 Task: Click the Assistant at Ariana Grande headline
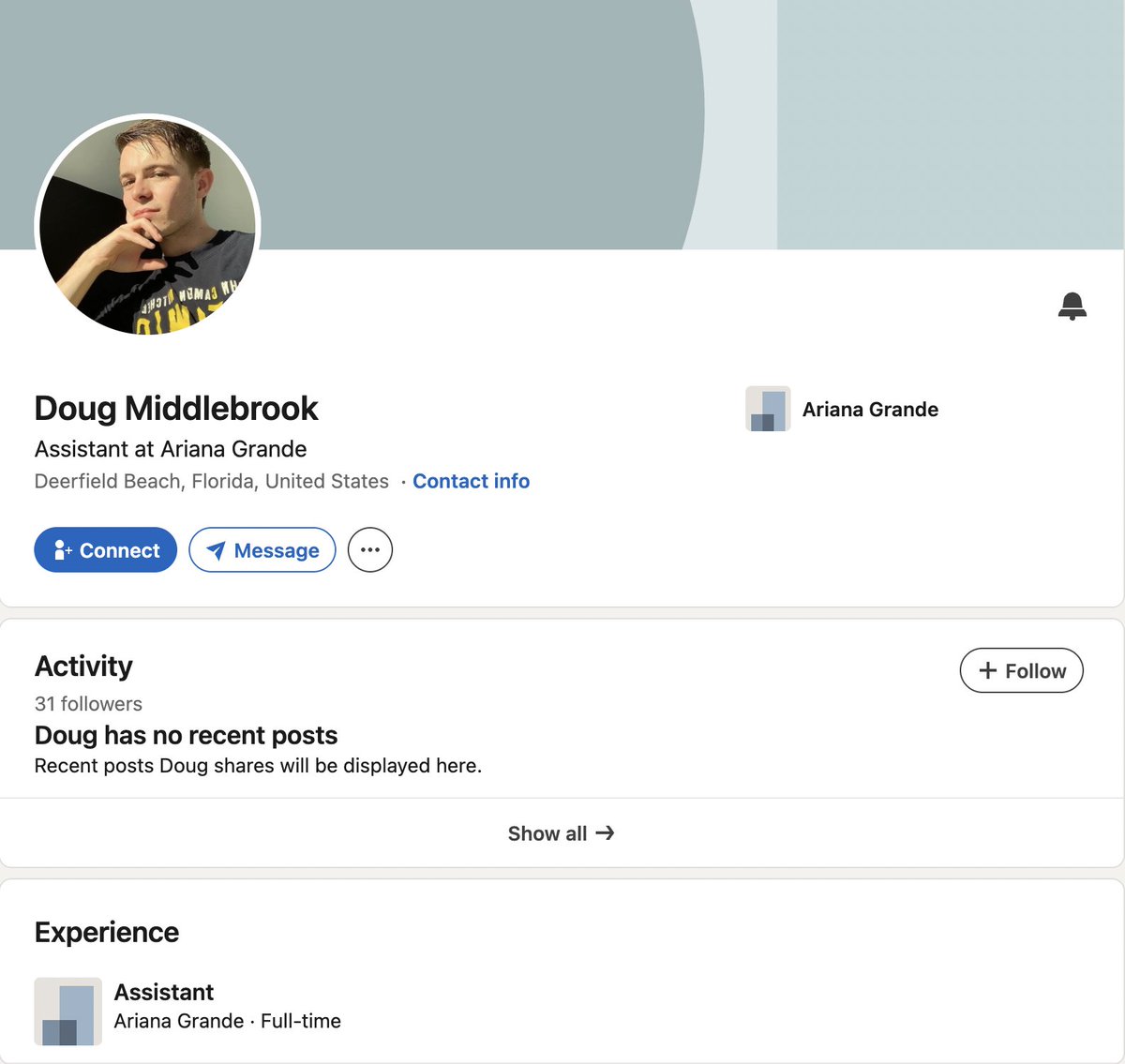click(171, 449)
